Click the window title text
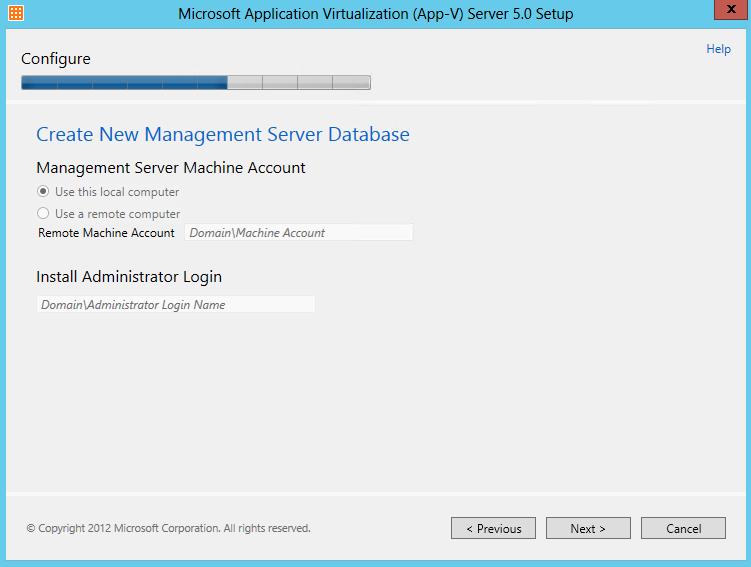 point(376,13)
